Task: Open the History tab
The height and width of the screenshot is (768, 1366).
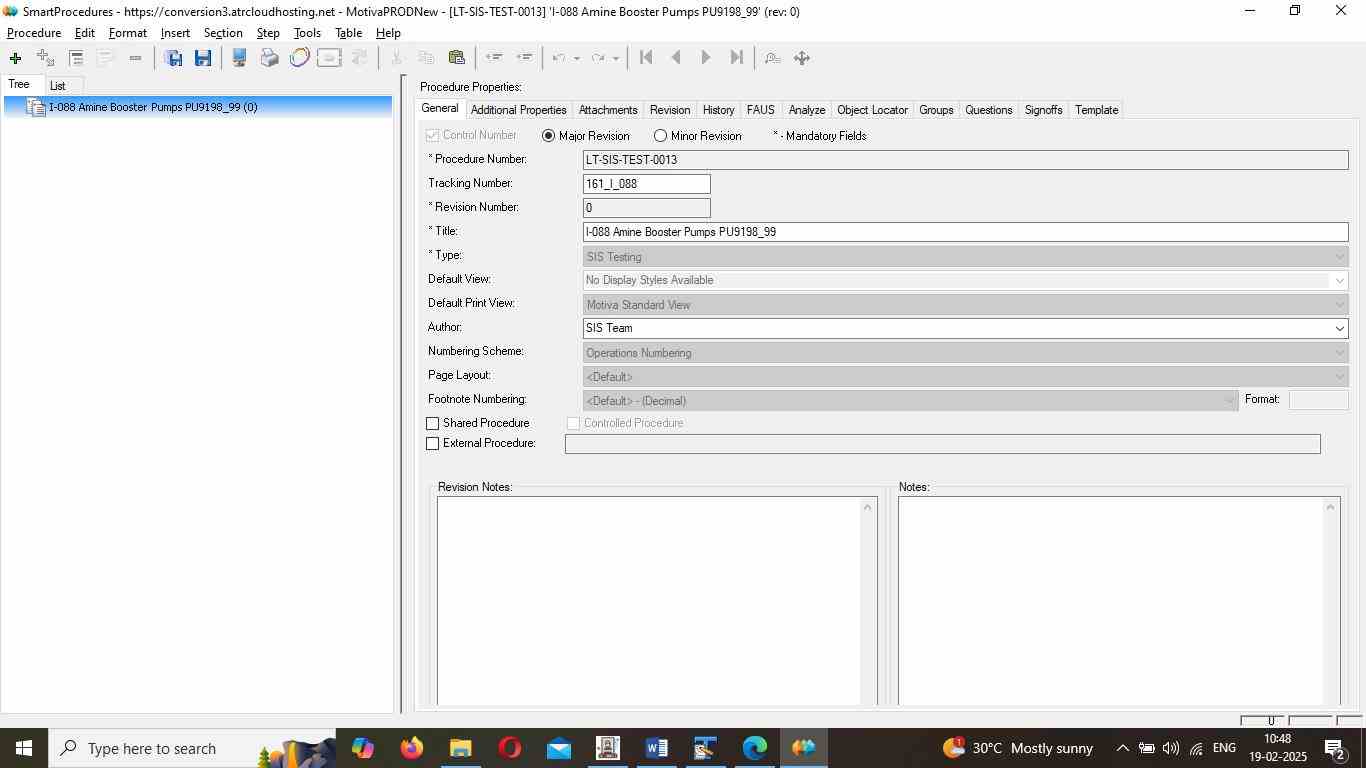Action: coord(718,110)
